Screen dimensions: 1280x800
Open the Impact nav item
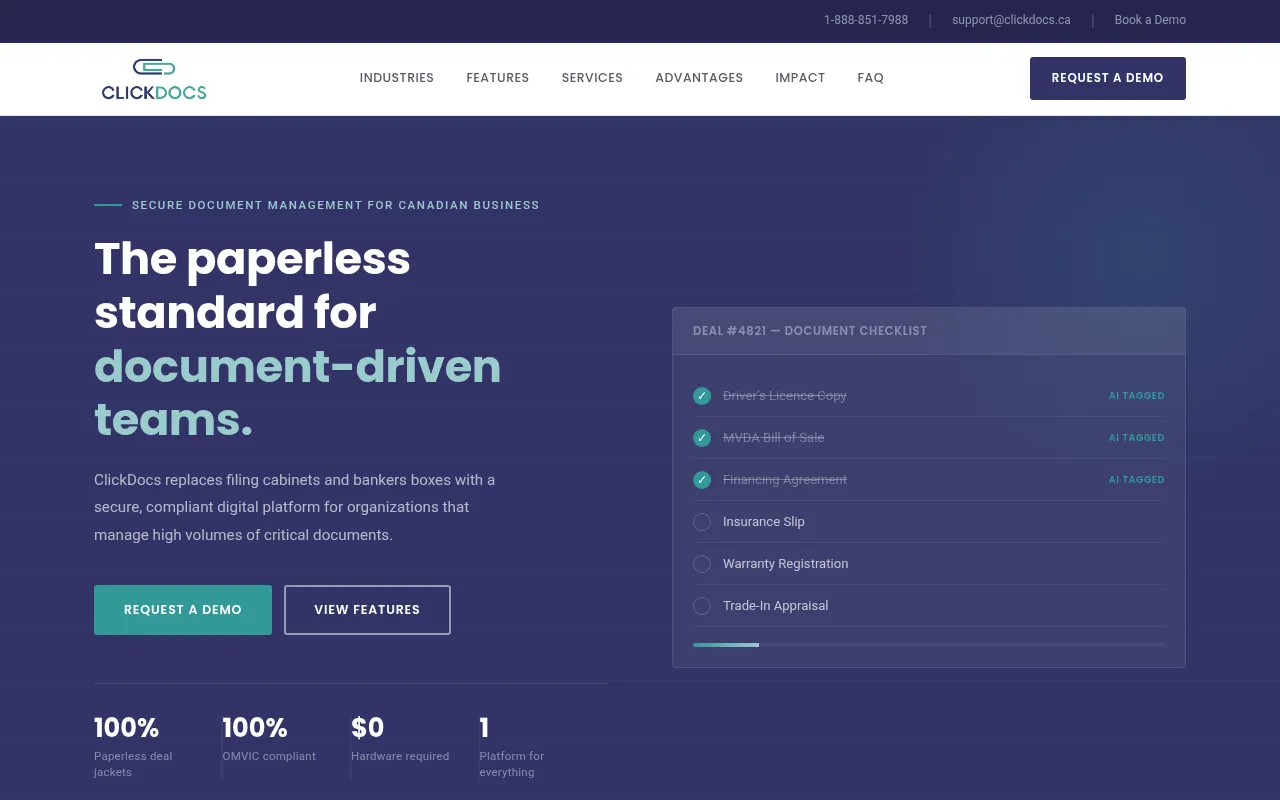[x=800, y=78]
